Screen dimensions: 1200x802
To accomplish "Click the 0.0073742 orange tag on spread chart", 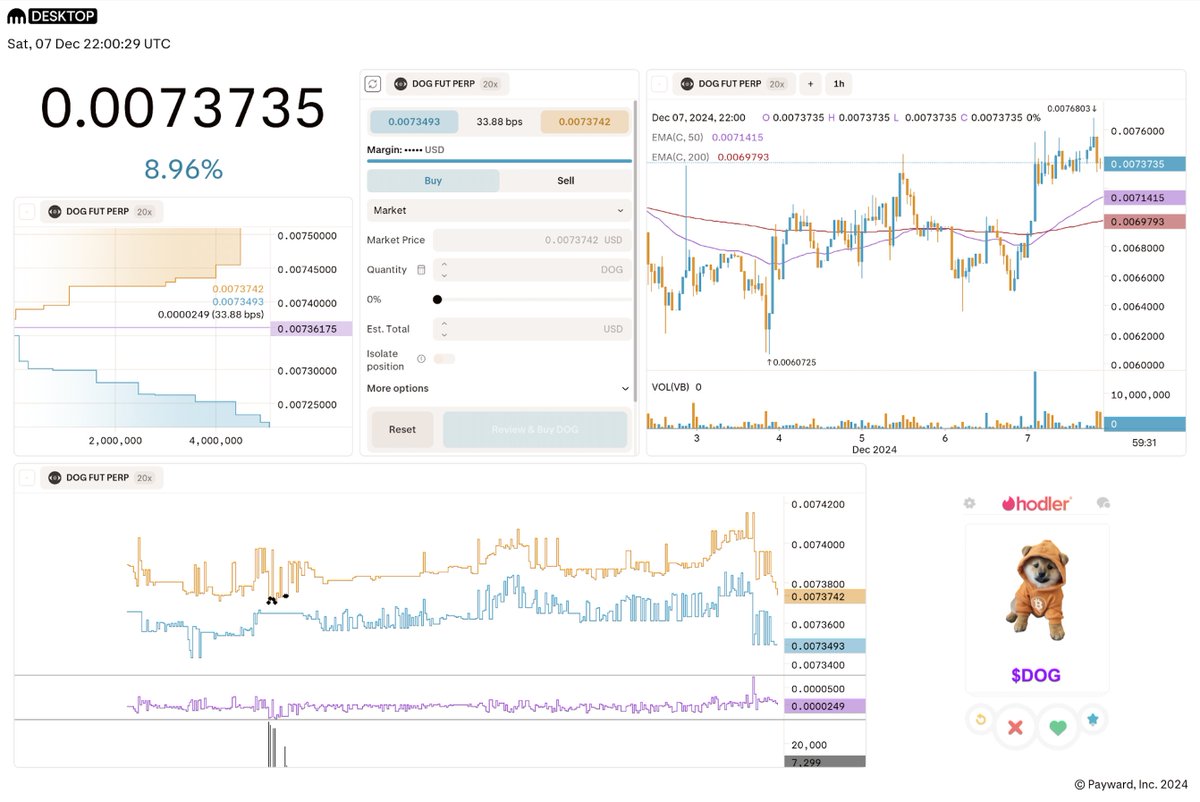I will tap(825, 596).
